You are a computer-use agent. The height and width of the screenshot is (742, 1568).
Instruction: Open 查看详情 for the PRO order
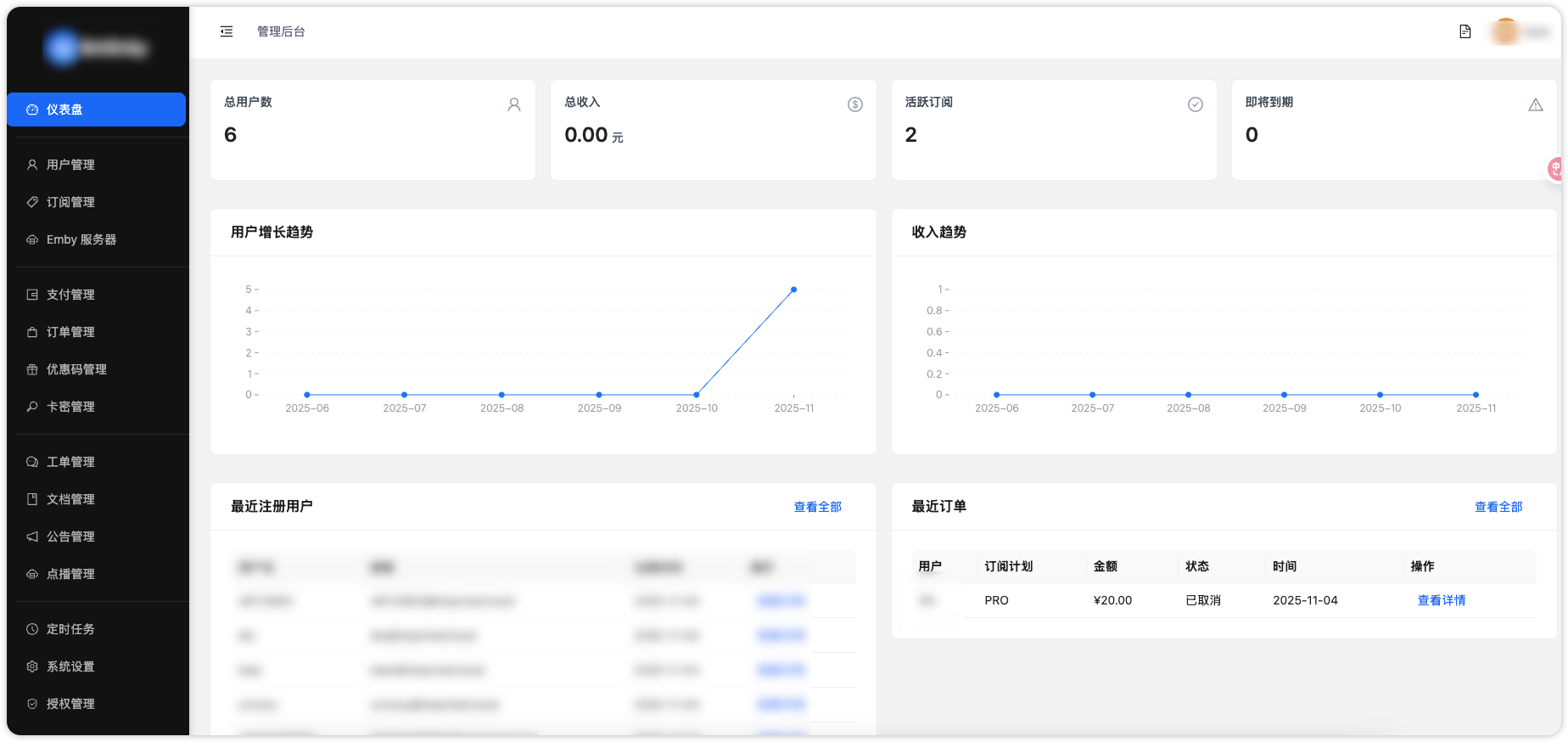pos(1441,600)
